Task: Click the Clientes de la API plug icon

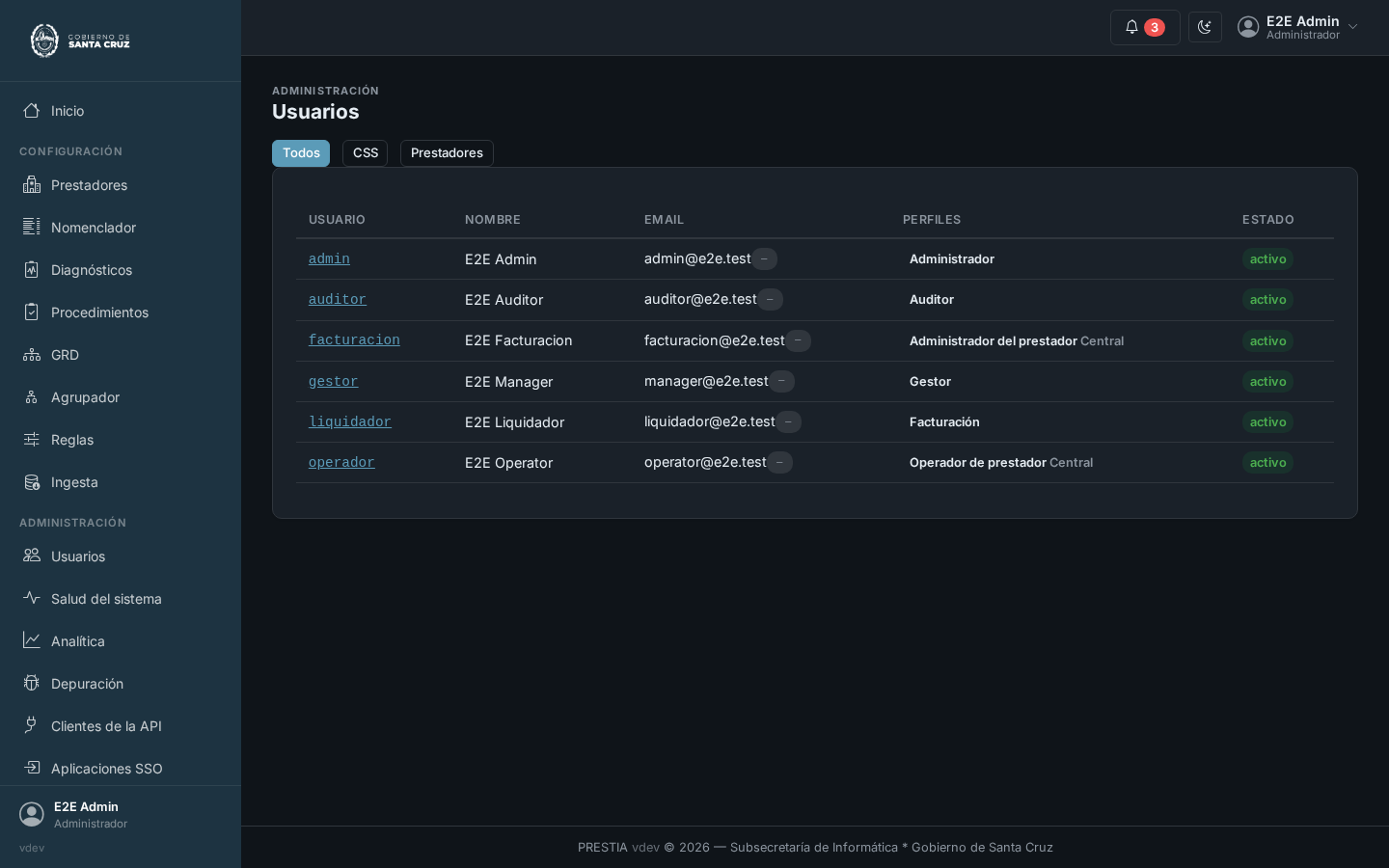Action: click(32, 726)
